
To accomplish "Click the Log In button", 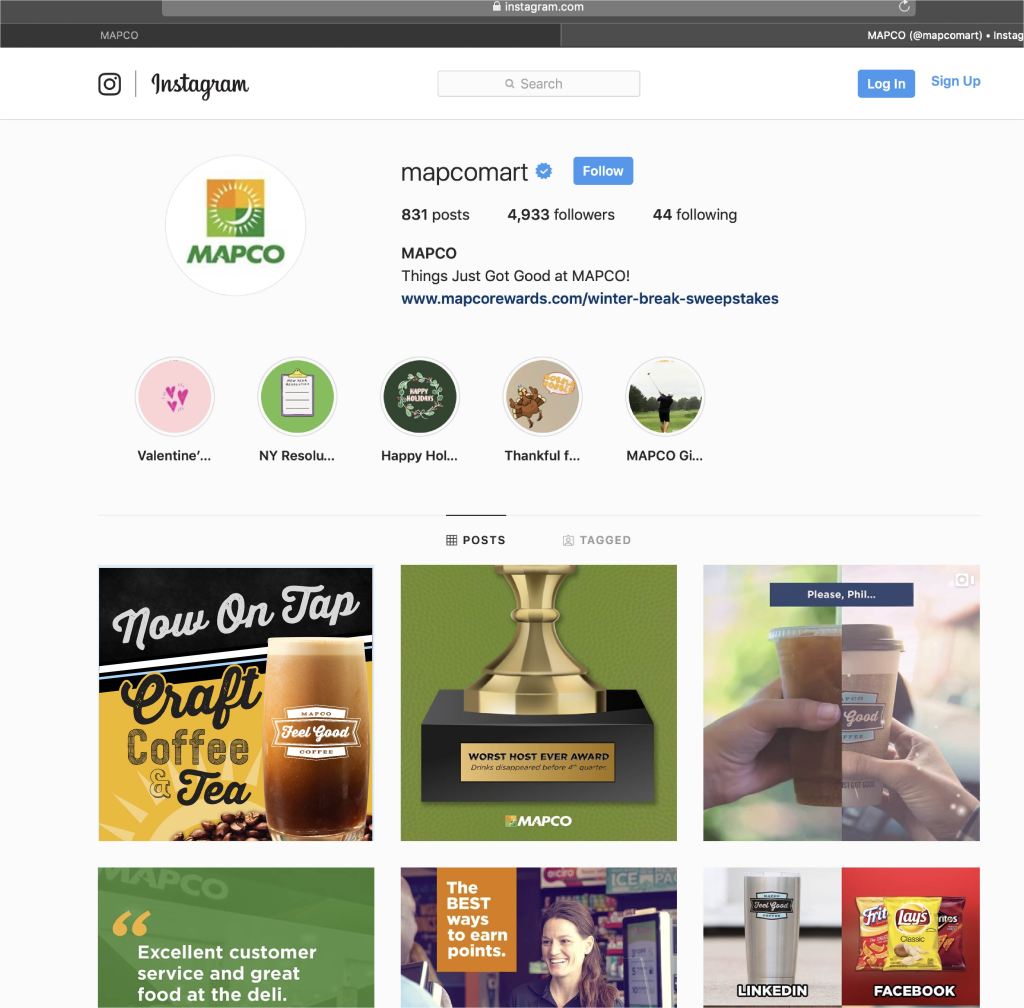I will [x=886, y=84].
